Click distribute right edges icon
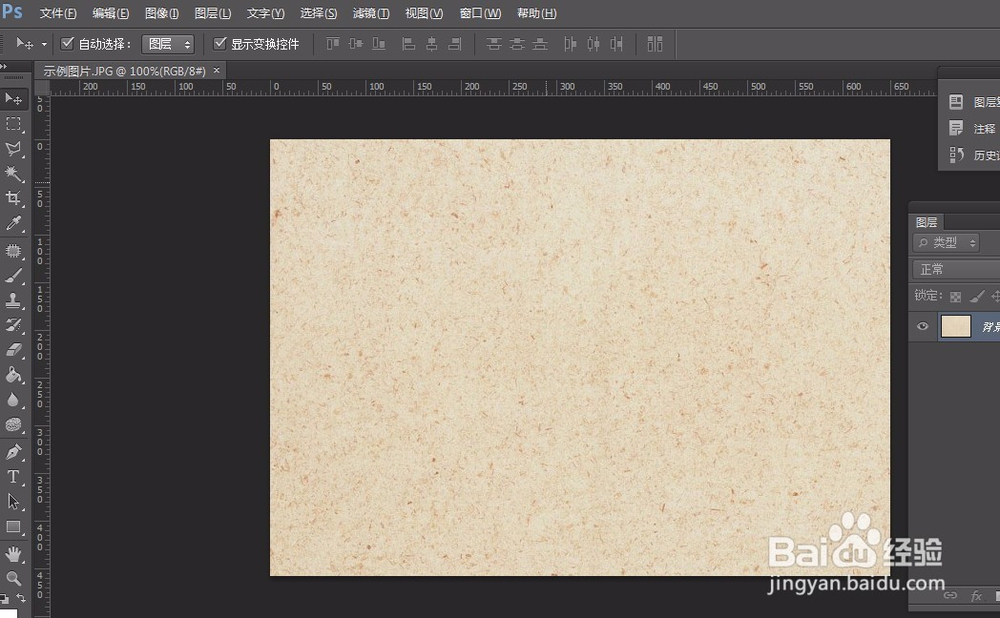 tap(616, 43)
